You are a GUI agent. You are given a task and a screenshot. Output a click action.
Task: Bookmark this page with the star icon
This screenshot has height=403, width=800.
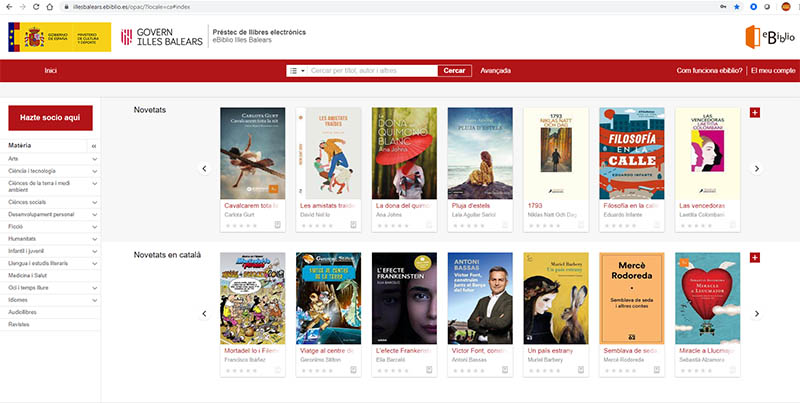(737, 7)
